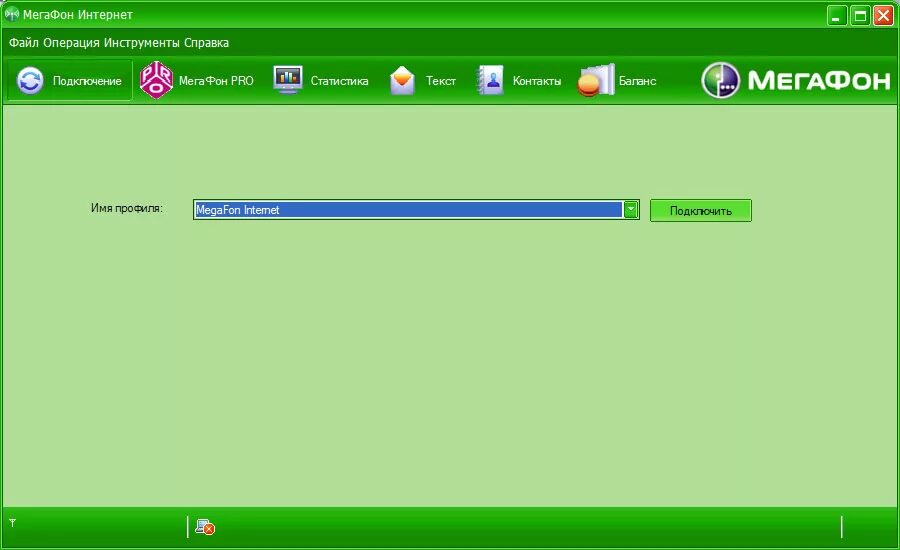Expand the profile name dropdown arrow
The image size is (900, 550).
[x=631, y=210]
